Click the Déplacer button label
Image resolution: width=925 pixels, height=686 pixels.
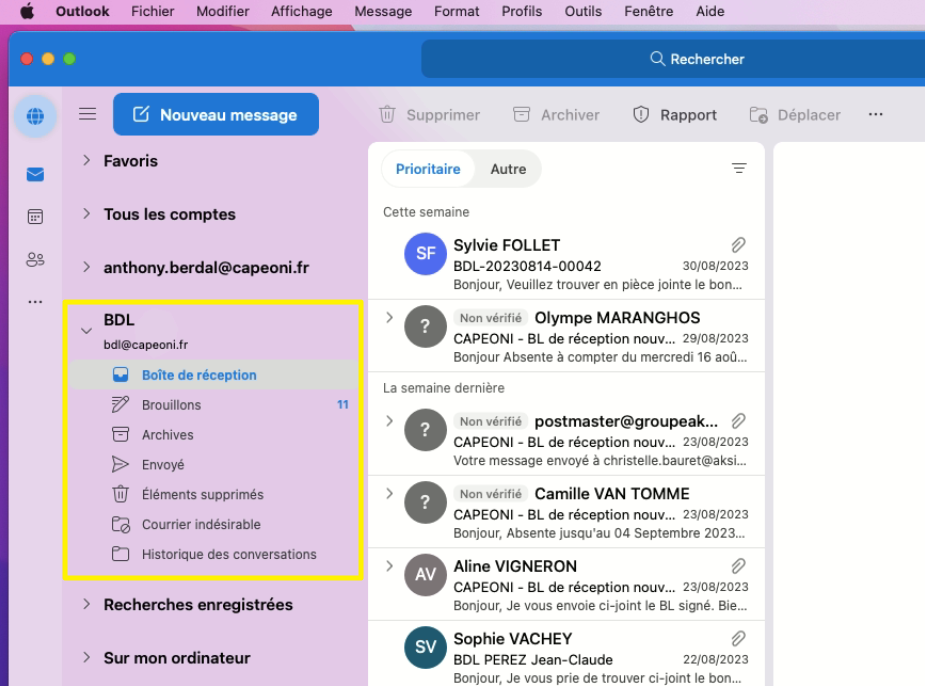(809, 115)
